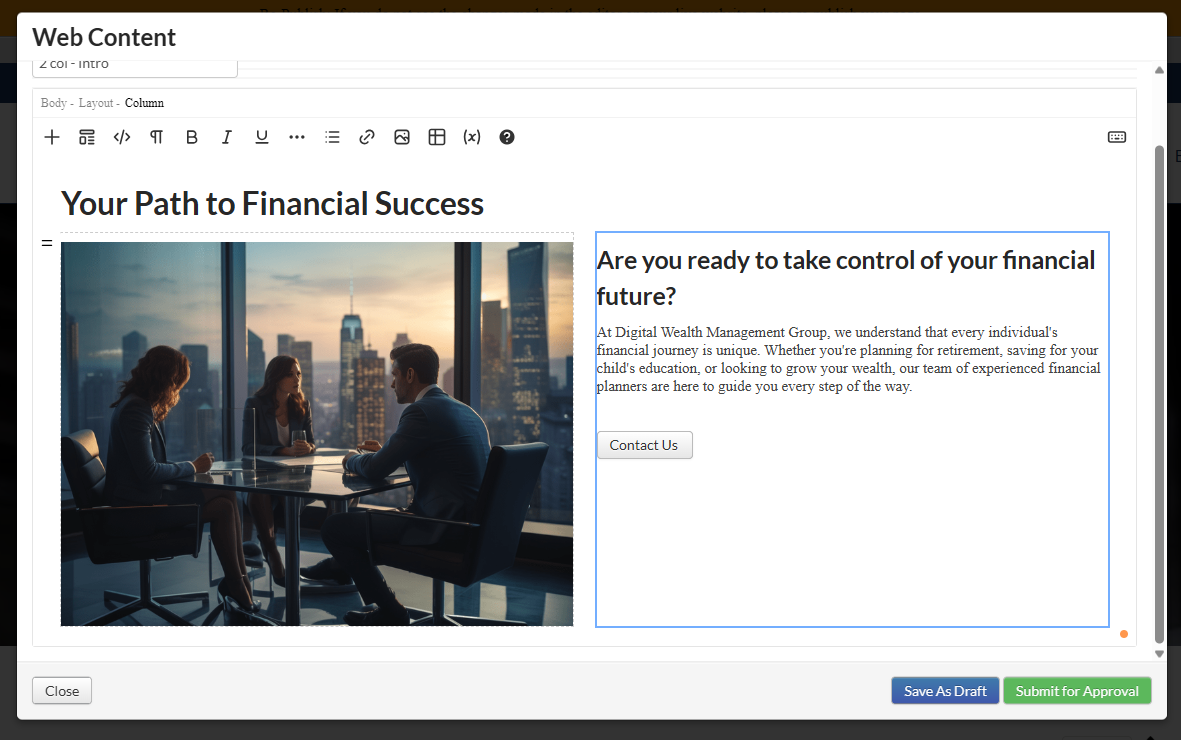Toggle italic formatting
The height and width of the screenshot is (740, 1181).
click(x=227, y=137)
